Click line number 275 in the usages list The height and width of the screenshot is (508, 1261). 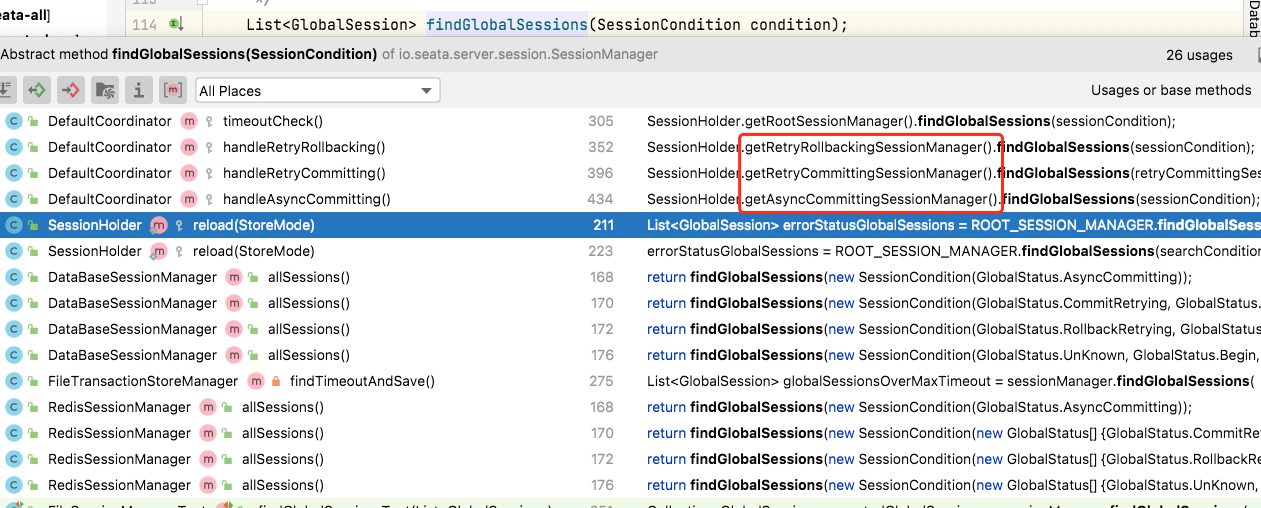(601, 381)
